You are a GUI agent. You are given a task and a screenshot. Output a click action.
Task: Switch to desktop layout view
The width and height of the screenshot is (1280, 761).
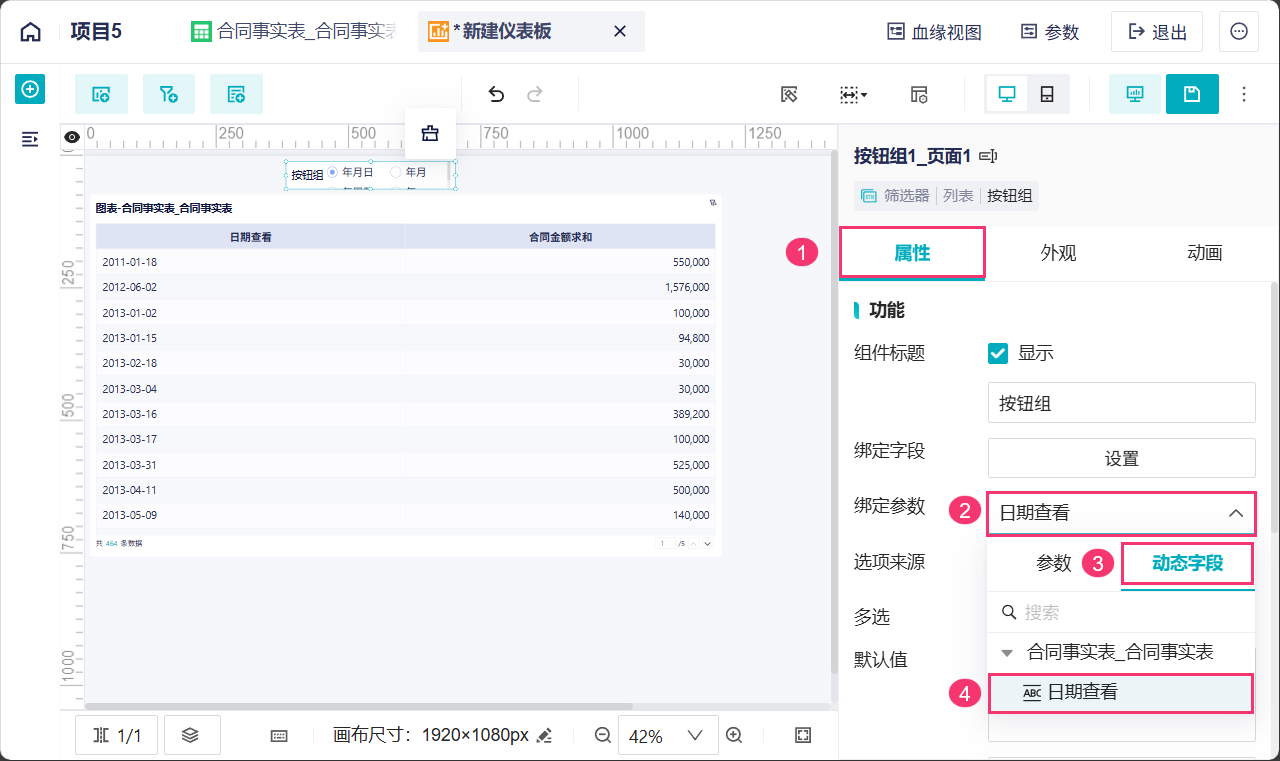[x=1007, y=94]
